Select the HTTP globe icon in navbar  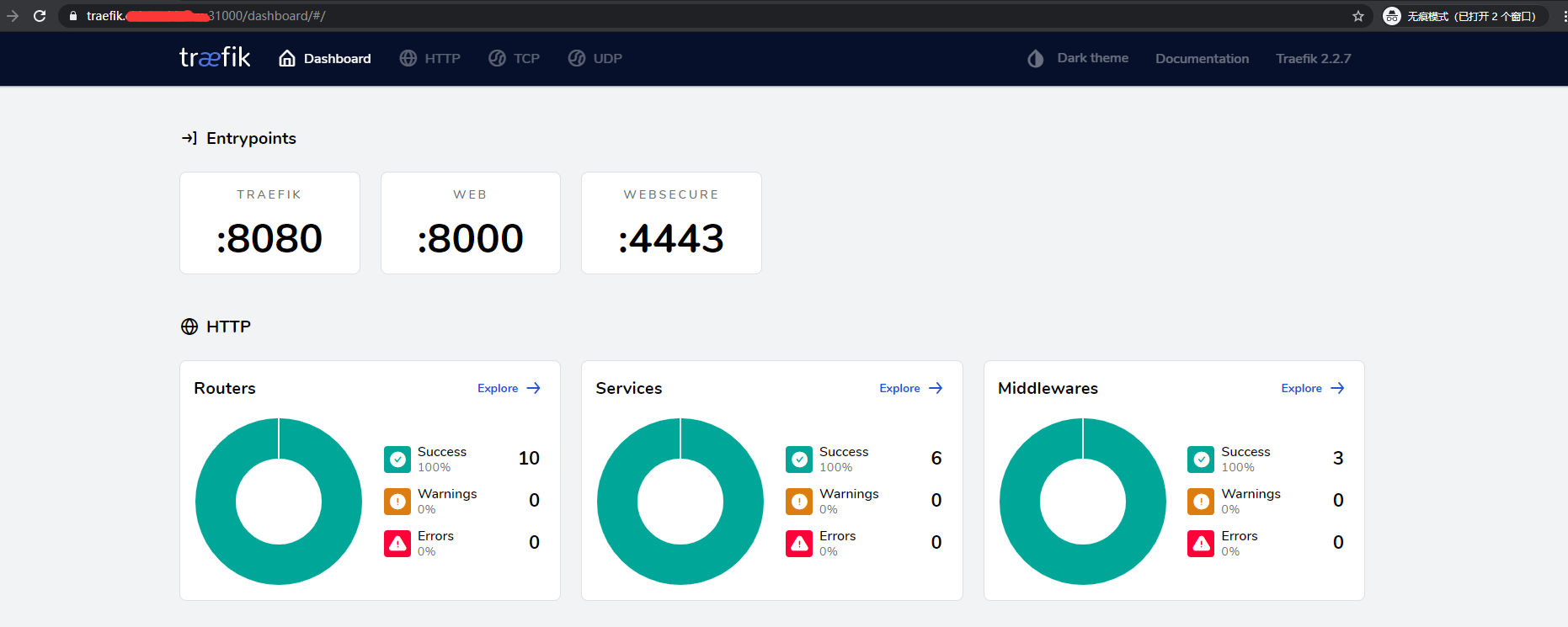(408, 58)
